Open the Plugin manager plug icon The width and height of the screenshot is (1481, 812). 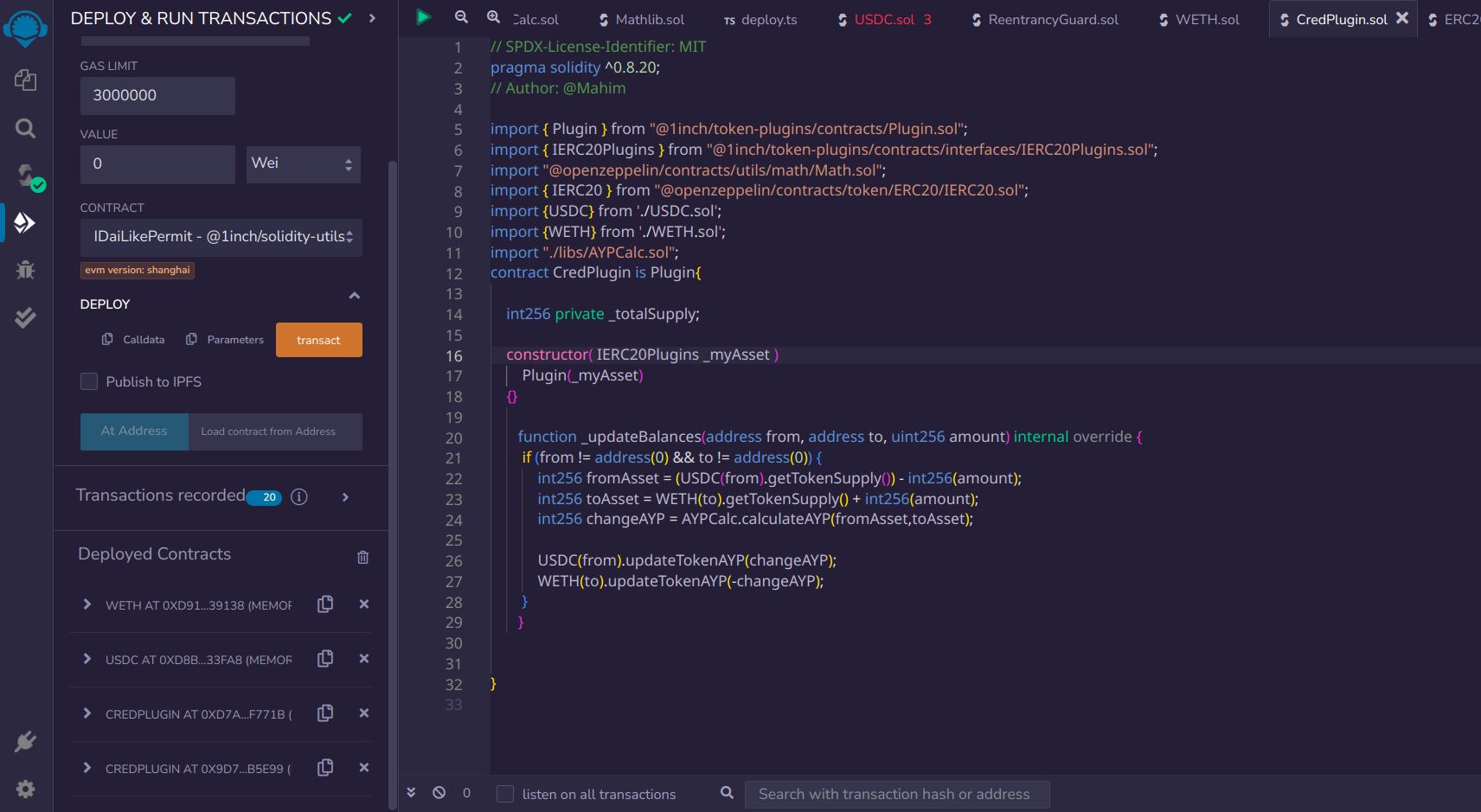click(x=25, y=741)
